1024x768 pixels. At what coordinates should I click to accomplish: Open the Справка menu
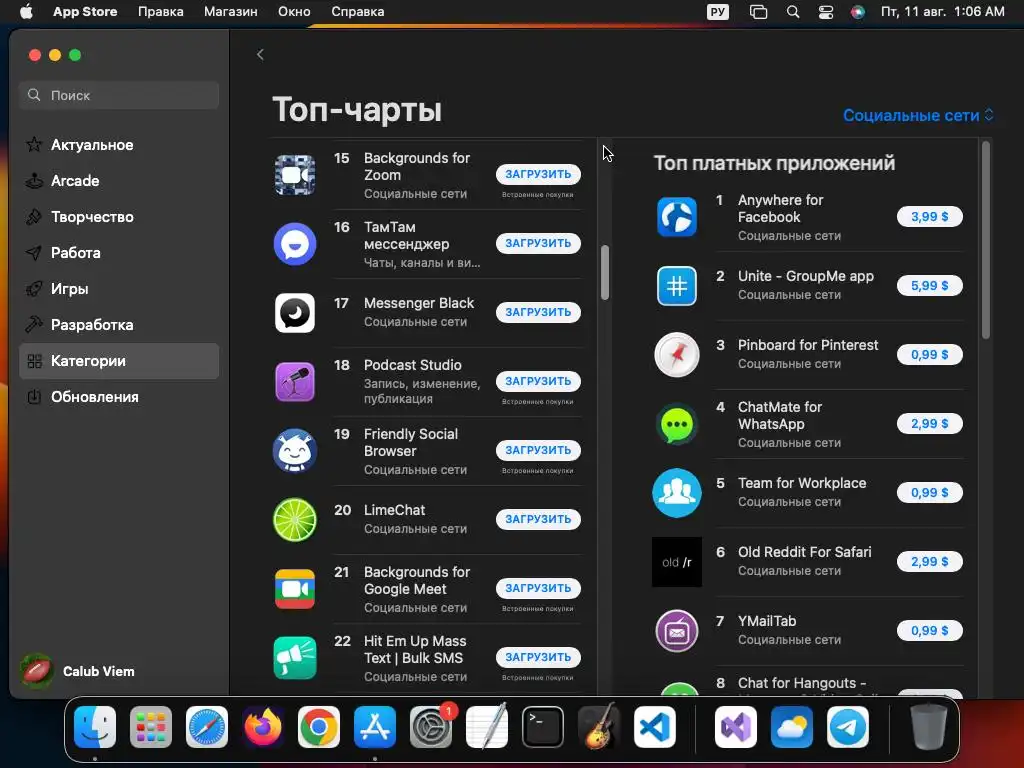point(358,12)
